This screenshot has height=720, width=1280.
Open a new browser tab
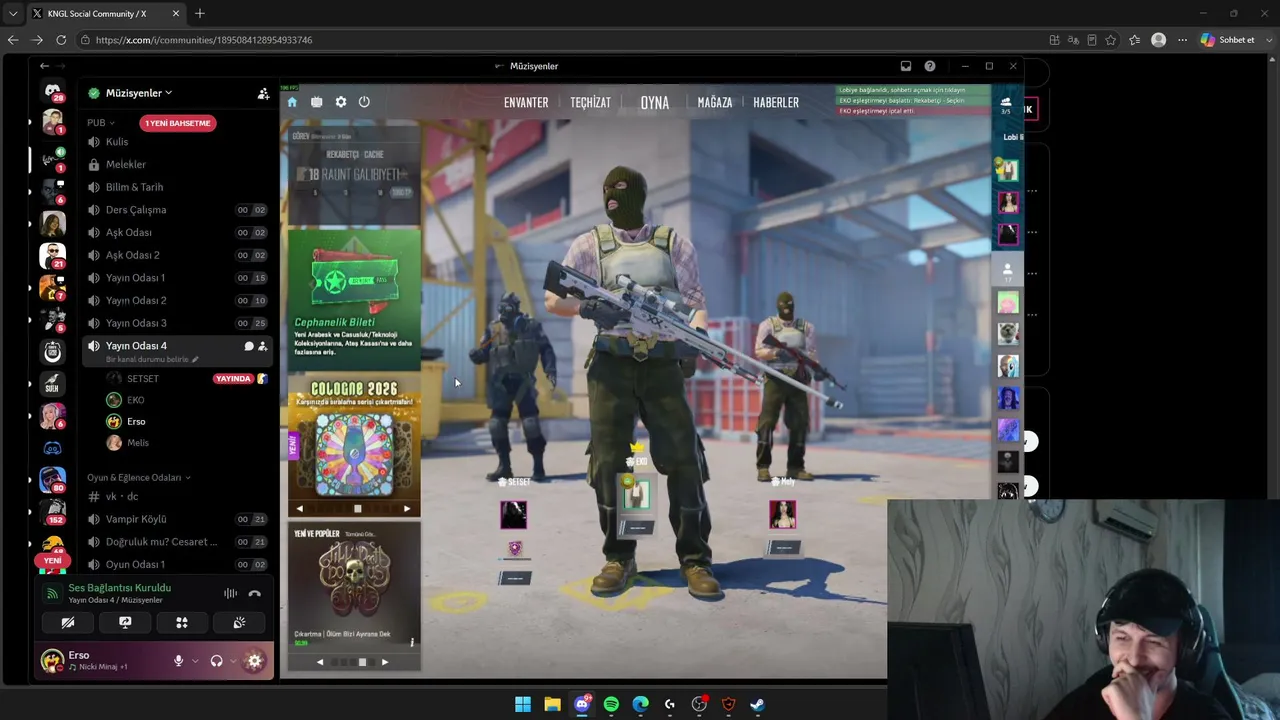[200, 13]
